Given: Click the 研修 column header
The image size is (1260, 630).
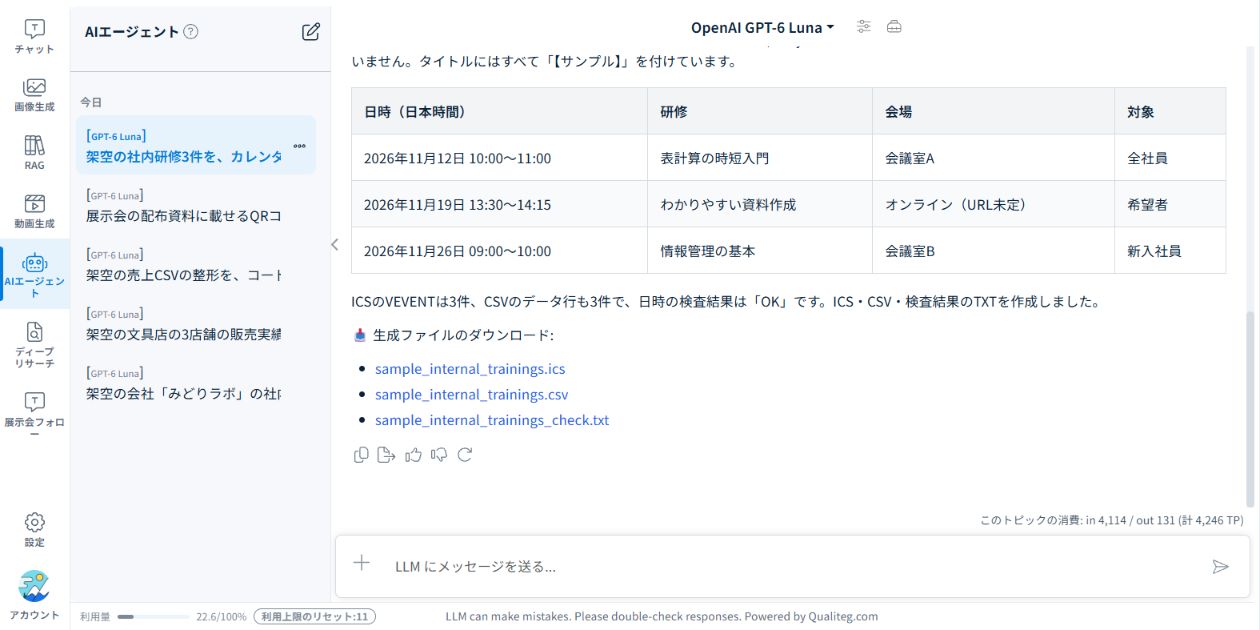Looking at the screenshot, I should click(760, 111).
